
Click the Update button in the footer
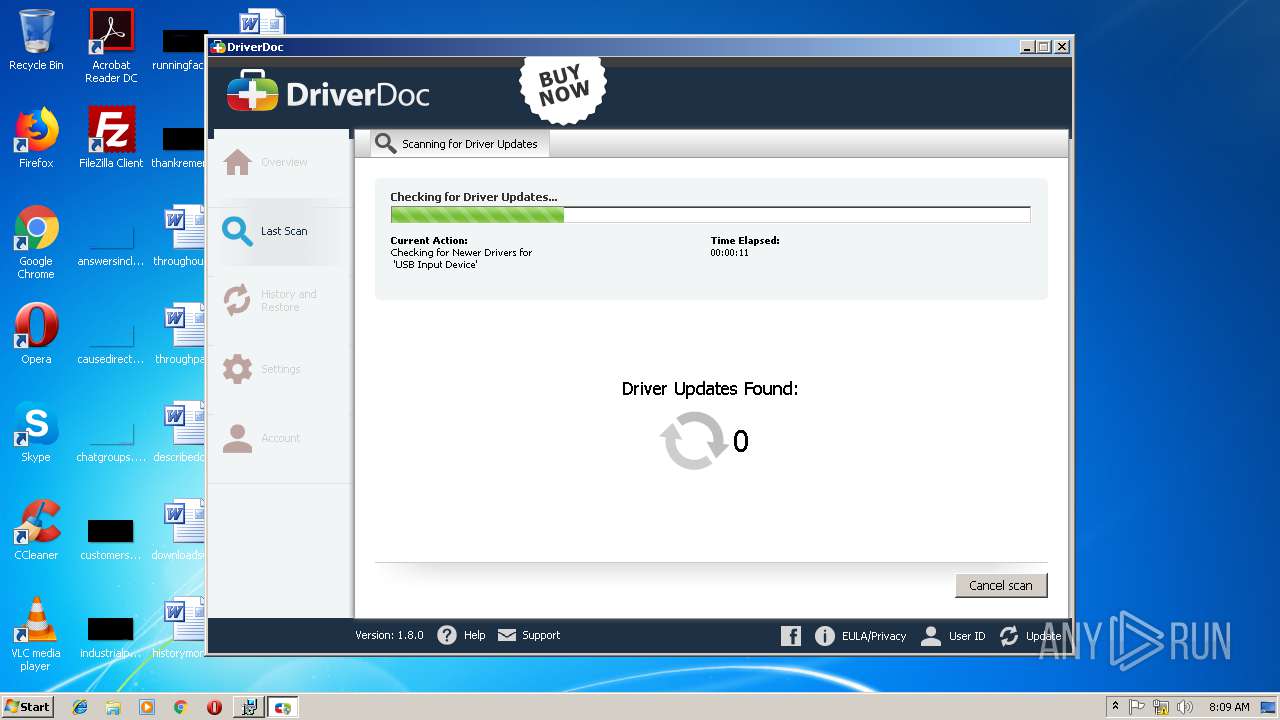(1030, 636)
